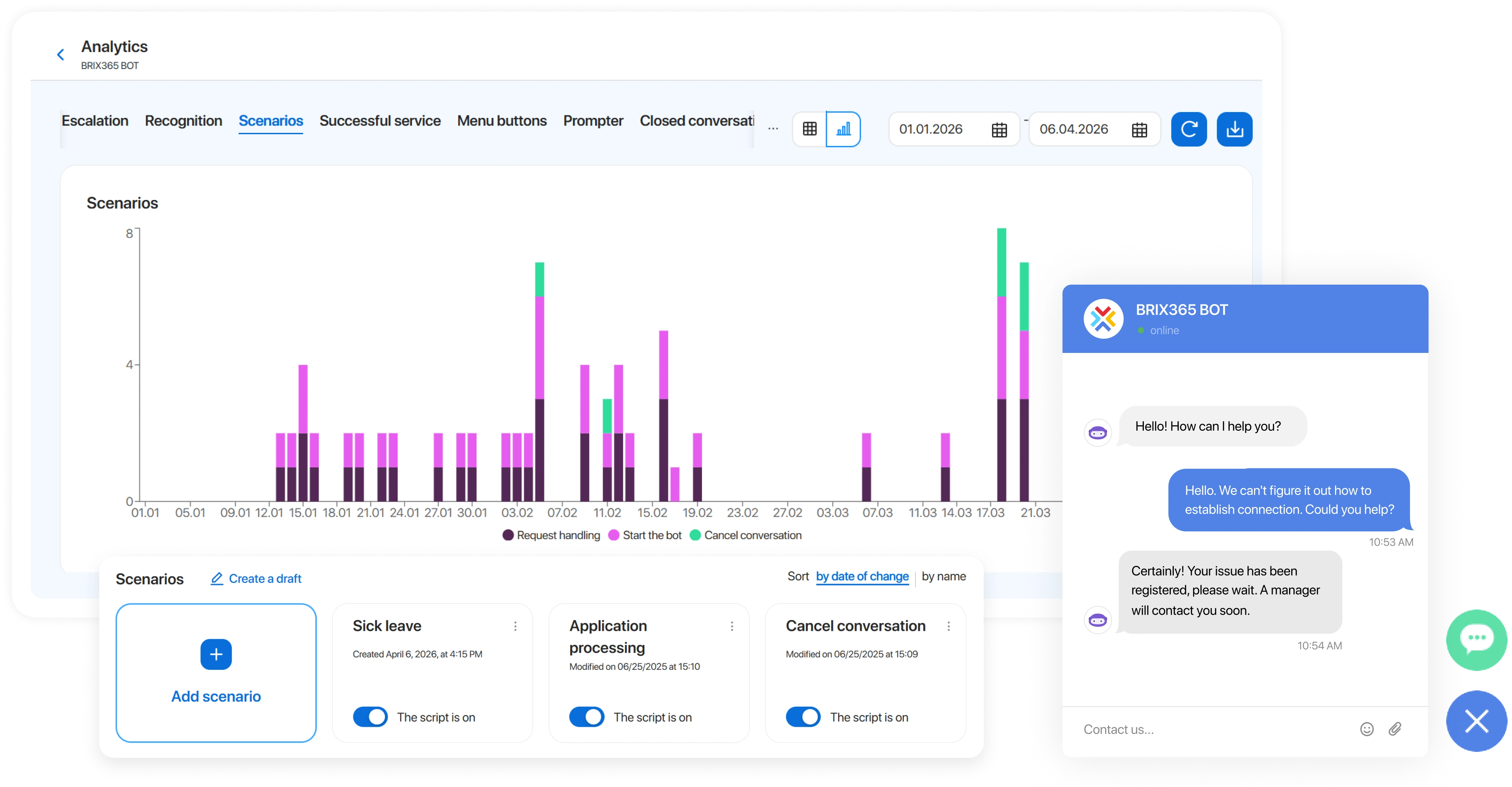Toggle off the Sick leave script
The height and width of the screenshot is (787, 1512).
370,717
